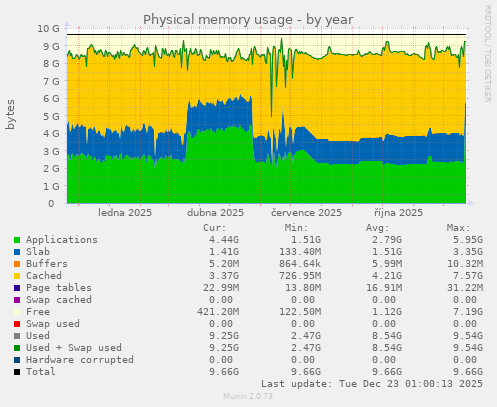The image size is (497, 407).
Task: Click Applications max value 5.95G
Action: click(x=468, y=240)
